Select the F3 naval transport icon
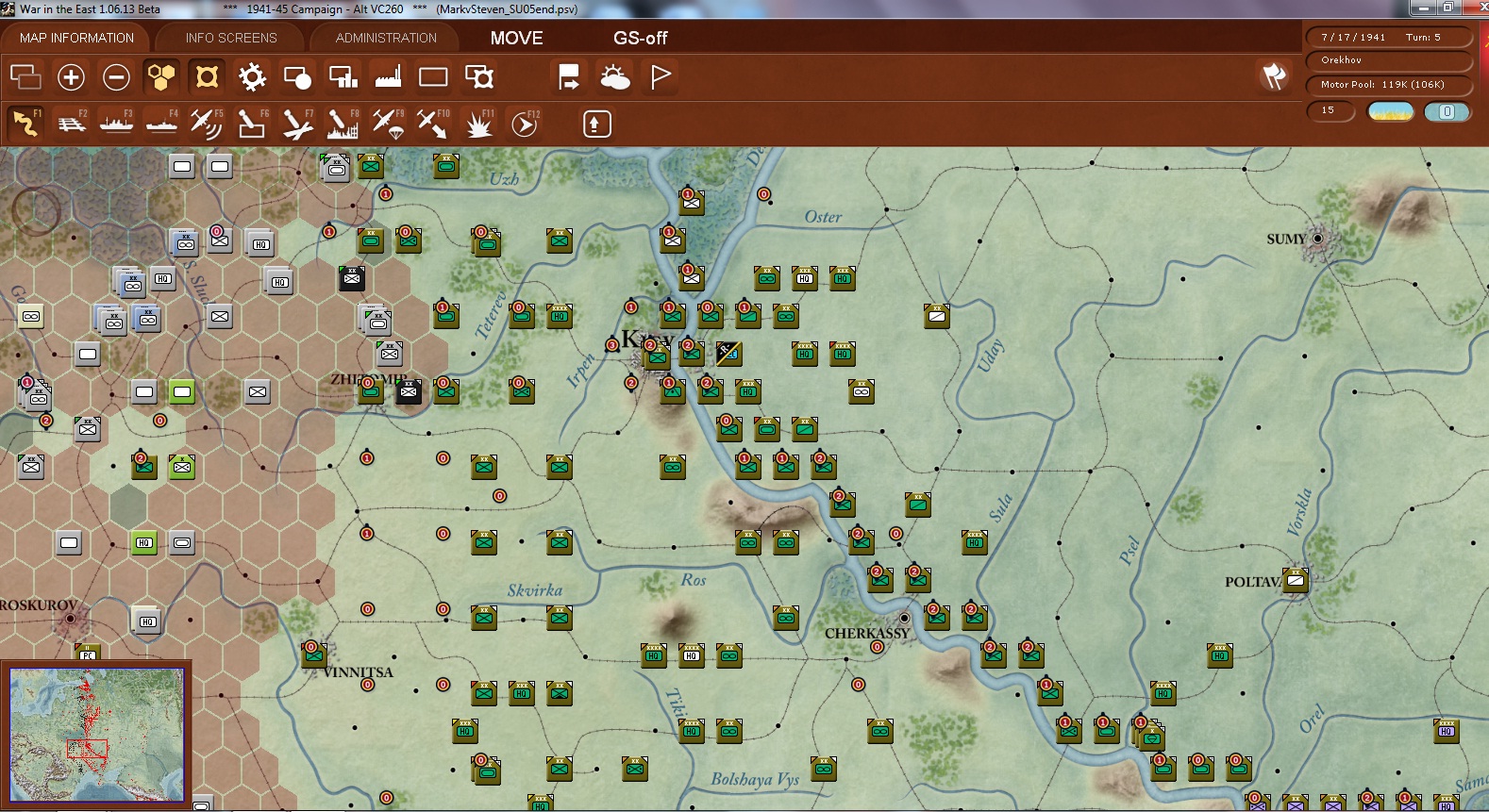The width and height of the screenshot is (1489, 812). 116,124
